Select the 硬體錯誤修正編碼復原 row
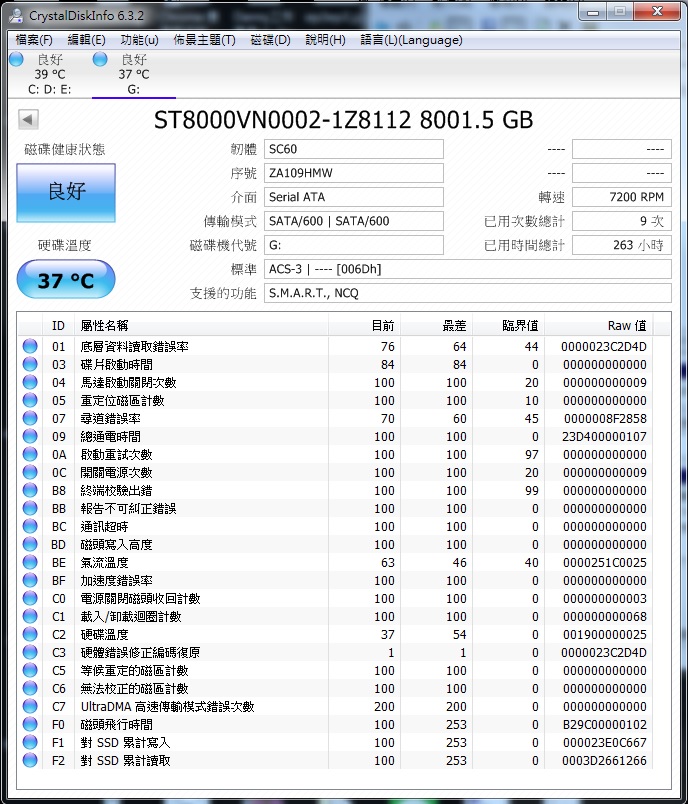 coord(337,652)
